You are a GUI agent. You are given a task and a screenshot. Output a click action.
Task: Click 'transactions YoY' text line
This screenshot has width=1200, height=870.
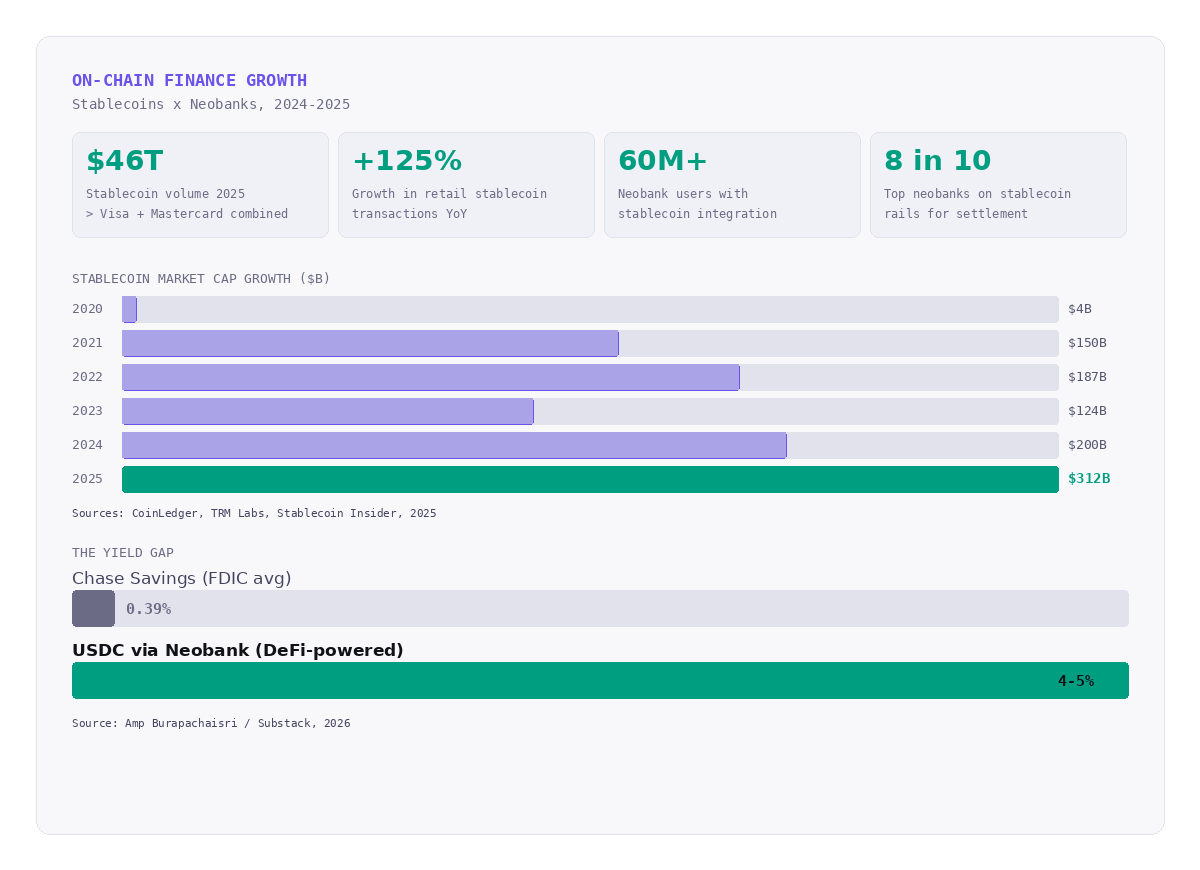(409, 214)
